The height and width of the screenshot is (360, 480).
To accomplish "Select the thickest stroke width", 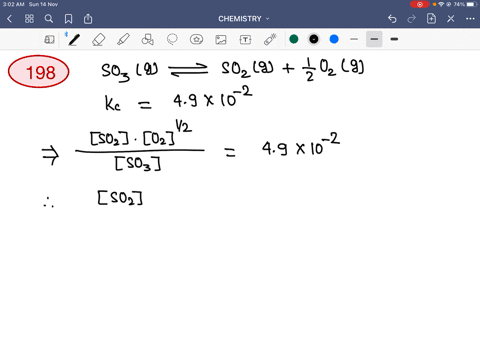I will pos(394,39).
